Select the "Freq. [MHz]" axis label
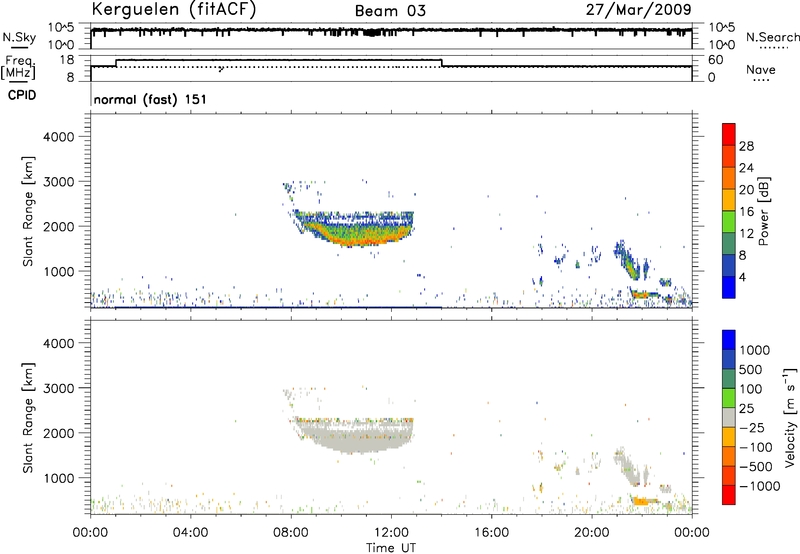Screen dimensions: 800x554 pos(19,67)
